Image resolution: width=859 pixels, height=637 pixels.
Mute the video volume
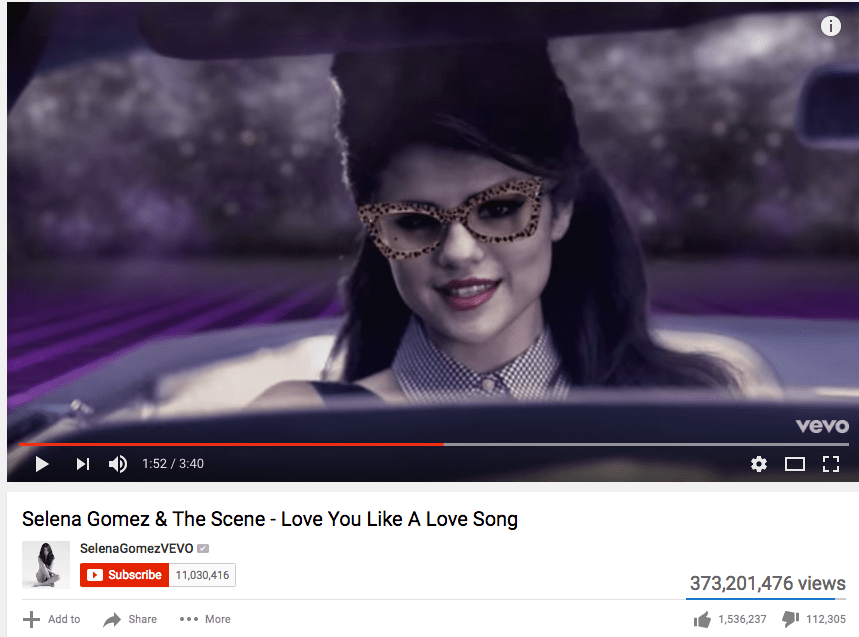pos(118,464)
